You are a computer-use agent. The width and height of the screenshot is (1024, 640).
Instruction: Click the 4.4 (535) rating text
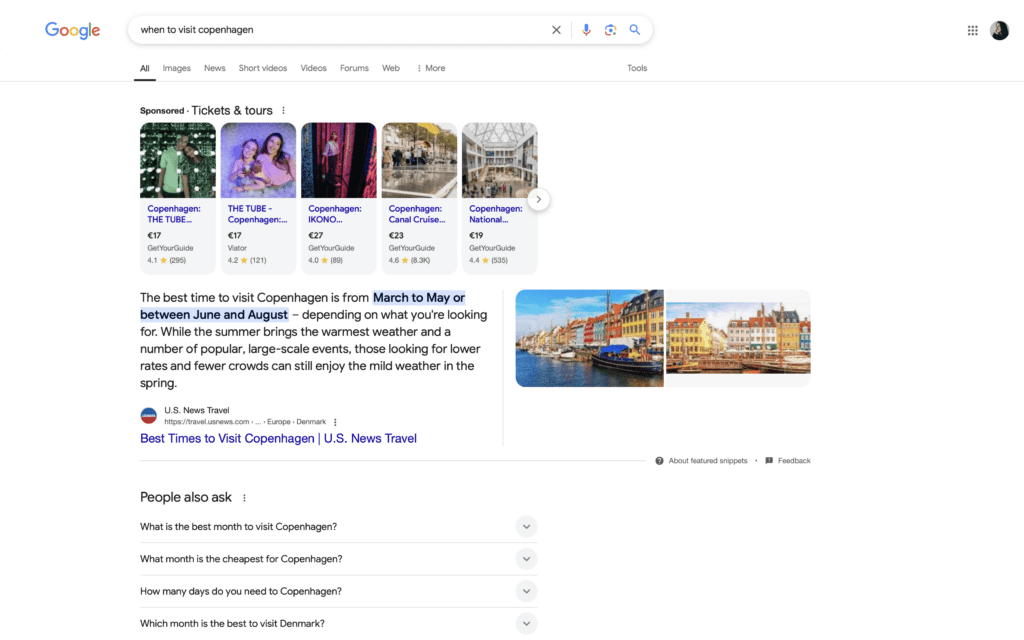tap(488, 261)
